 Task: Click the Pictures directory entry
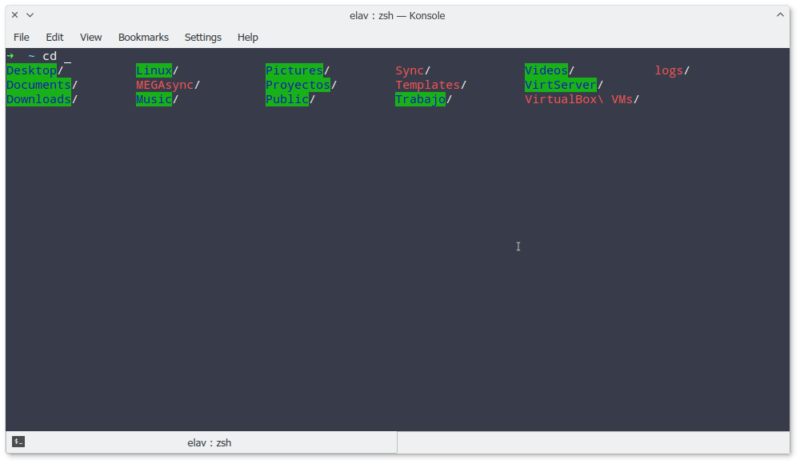click(297, 70)
